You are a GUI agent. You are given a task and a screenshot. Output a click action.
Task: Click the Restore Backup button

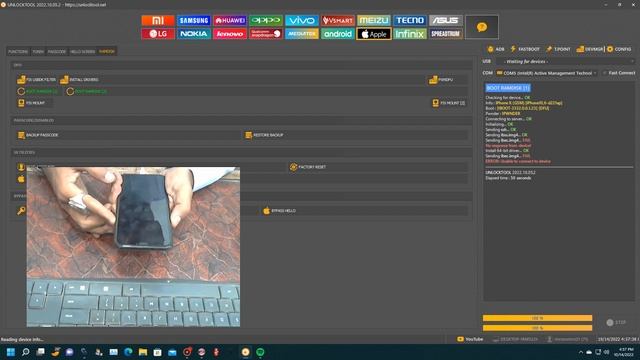[x=264, y=135]
